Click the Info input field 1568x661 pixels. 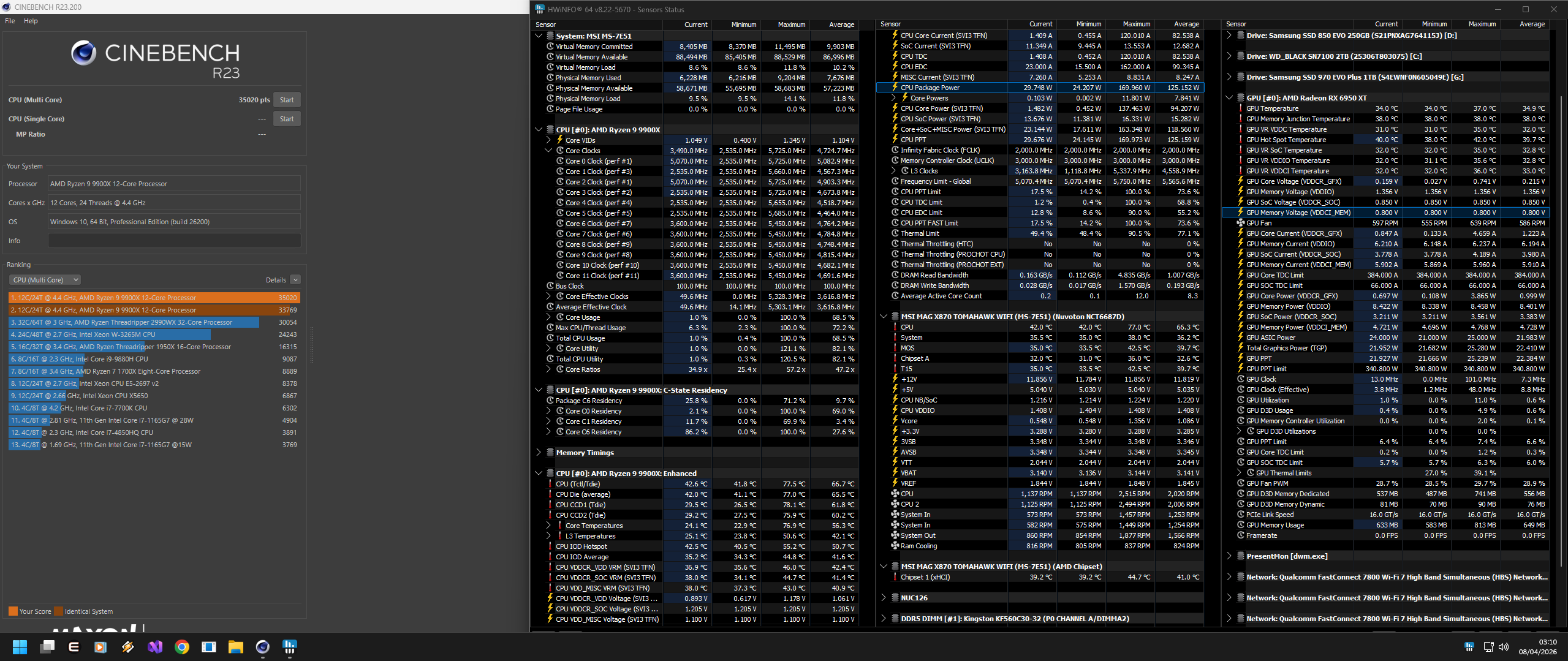pyautogui.click(x=175, y=241)
